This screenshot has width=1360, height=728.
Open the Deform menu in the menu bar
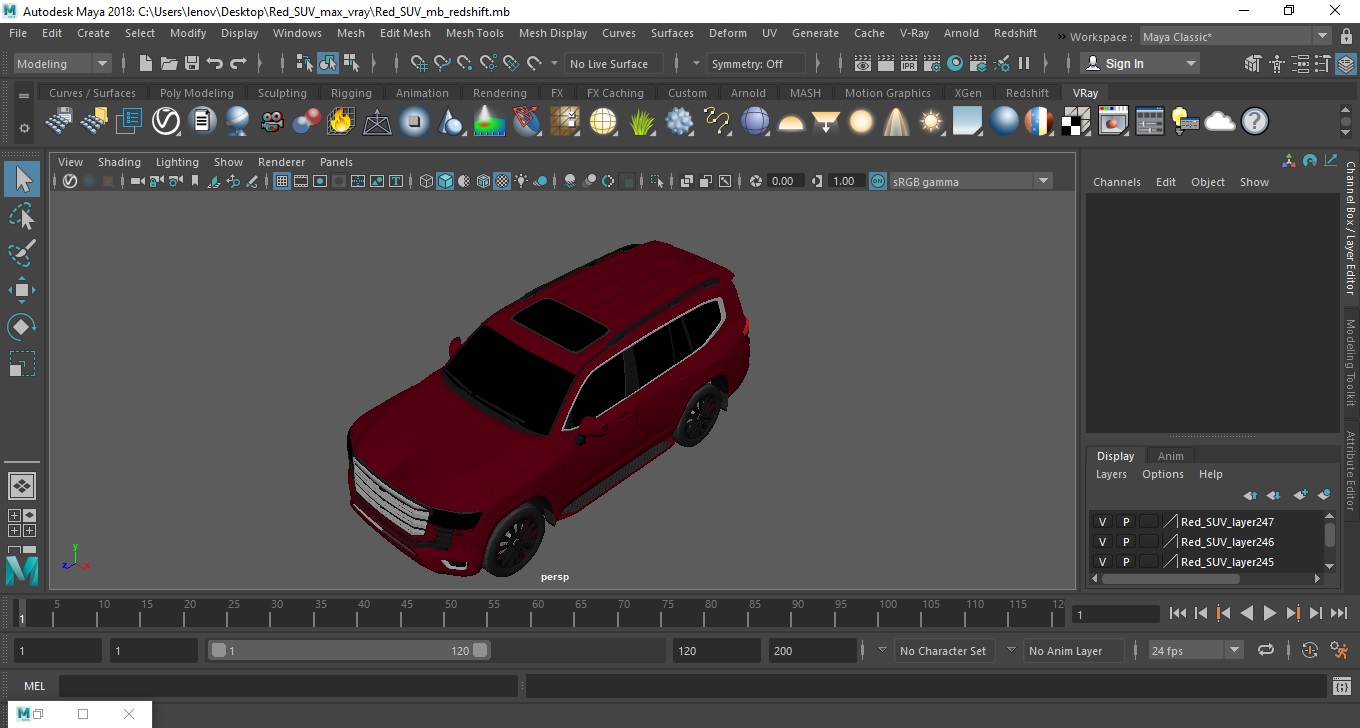[x=727, y=33]
